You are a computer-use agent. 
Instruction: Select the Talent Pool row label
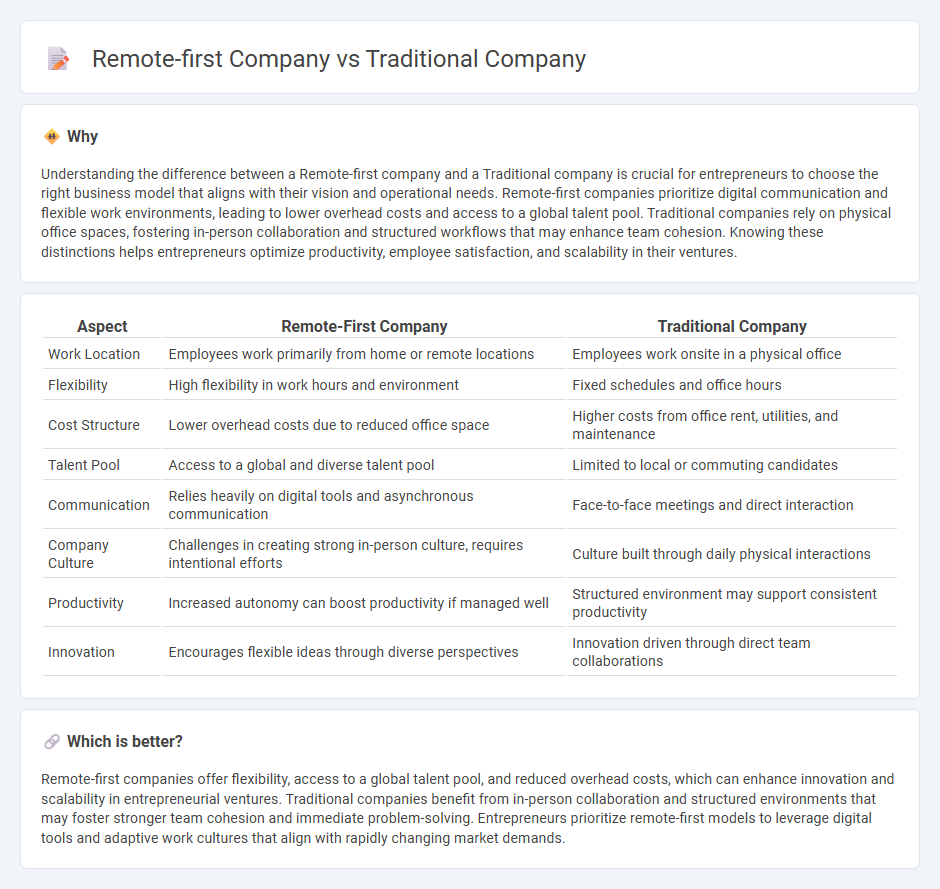coord(84,465)
